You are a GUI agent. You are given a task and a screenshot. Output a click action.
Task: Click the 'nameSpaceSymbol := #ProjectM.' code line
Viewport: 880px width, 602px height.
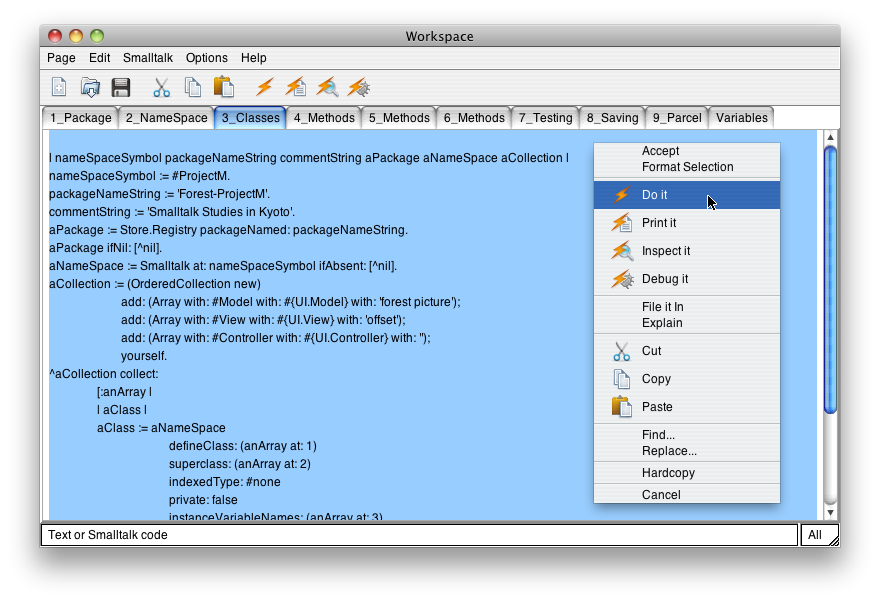tap(139, 176)
